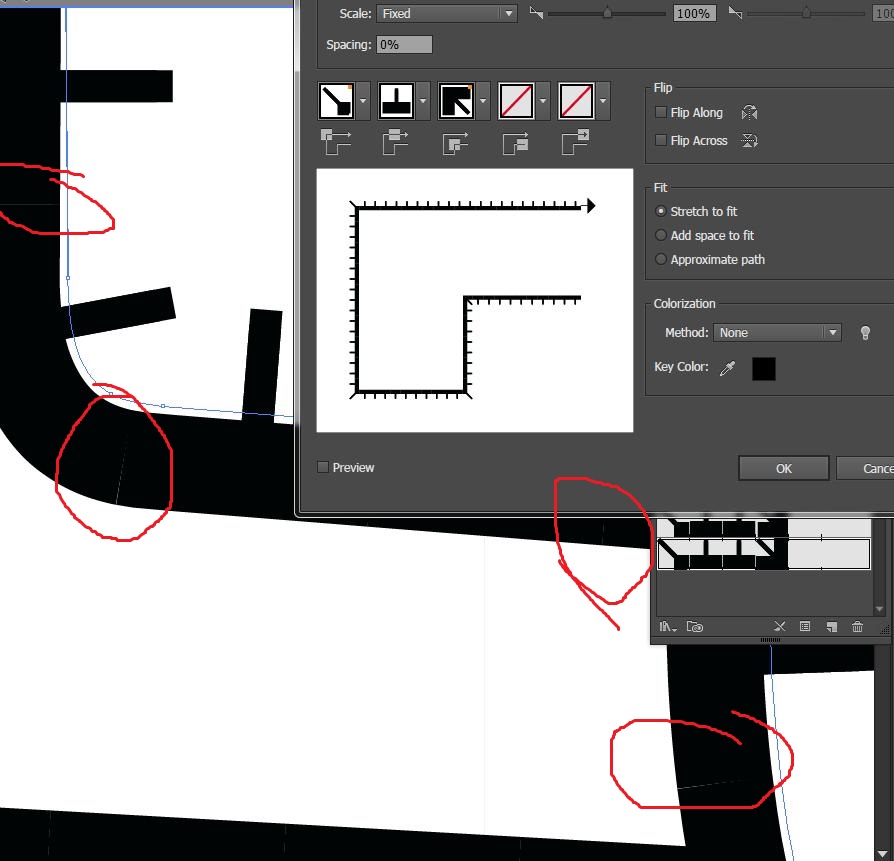Open the side tile dropdown arrow
The width and height of the screenshot is (894, 861).
click(423, 101)
